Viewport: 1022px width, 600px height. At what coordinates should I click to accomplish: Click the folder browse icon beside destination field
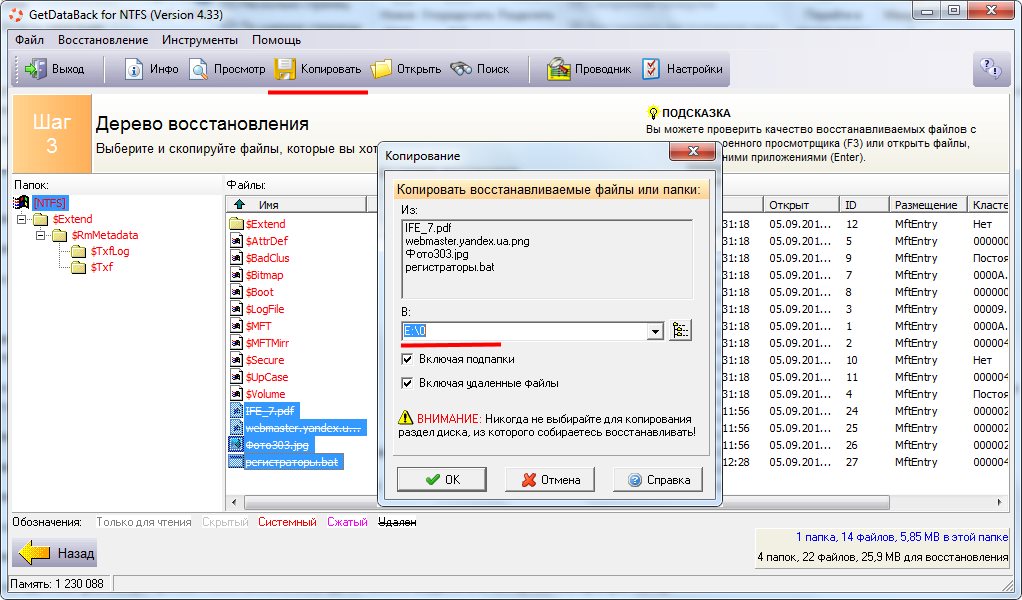tap(680, 330)
